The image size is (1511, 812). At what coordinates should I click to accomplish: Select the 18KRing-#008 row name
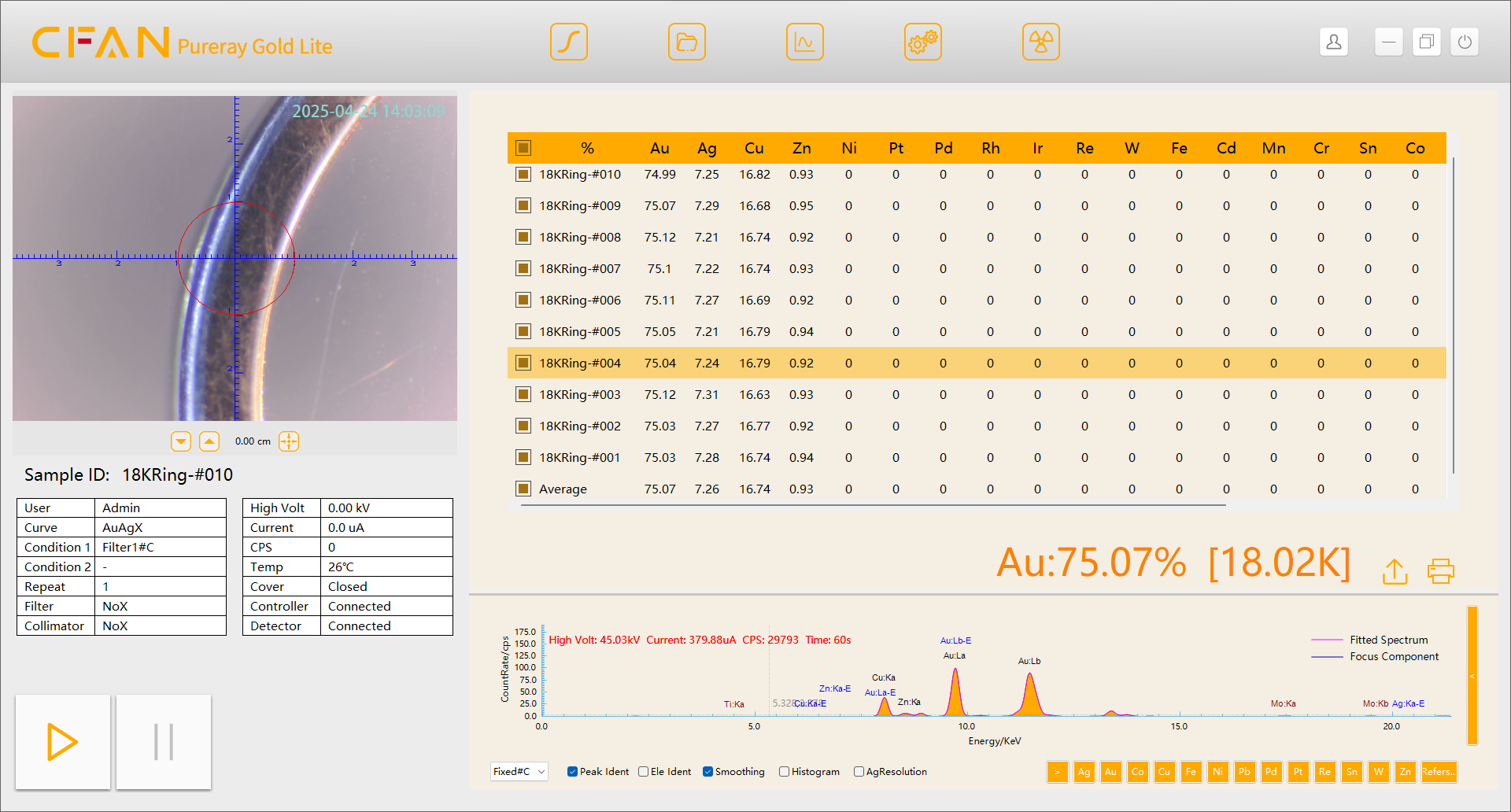tap(580, 237)
